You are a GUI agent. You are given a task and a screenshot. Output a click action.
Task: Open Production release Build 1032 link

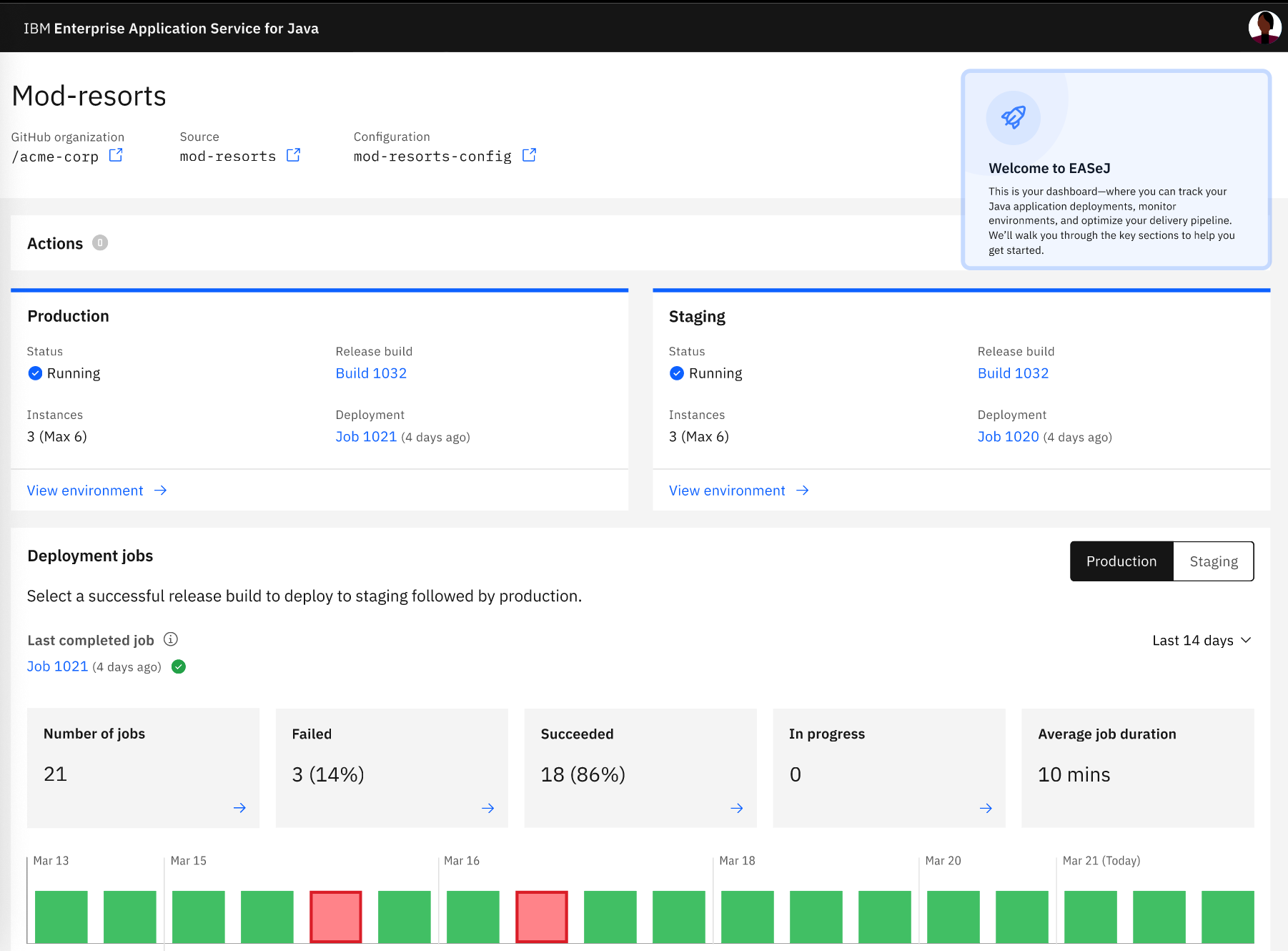click(371, 373)
